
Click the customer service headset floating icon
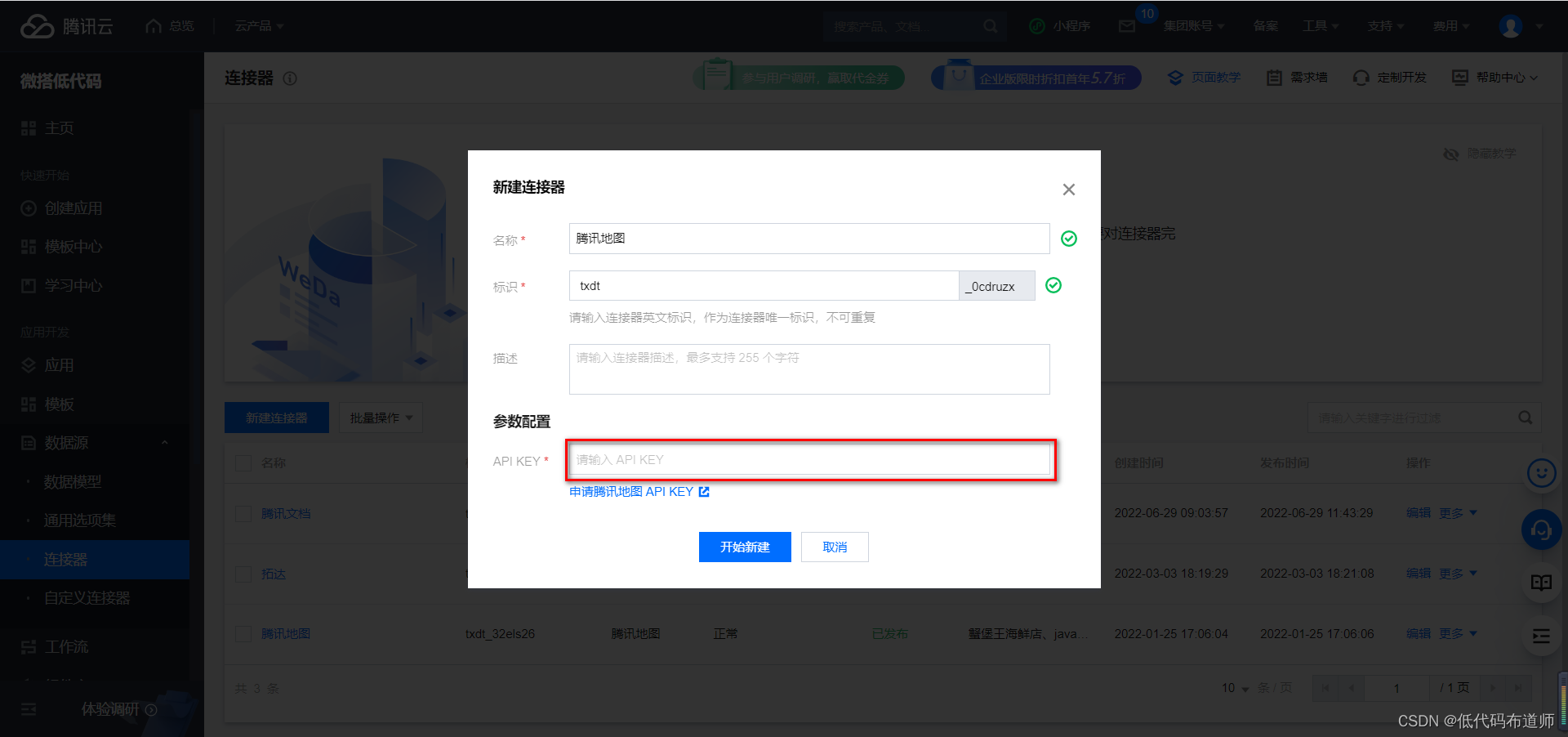tap(1542, 530)
